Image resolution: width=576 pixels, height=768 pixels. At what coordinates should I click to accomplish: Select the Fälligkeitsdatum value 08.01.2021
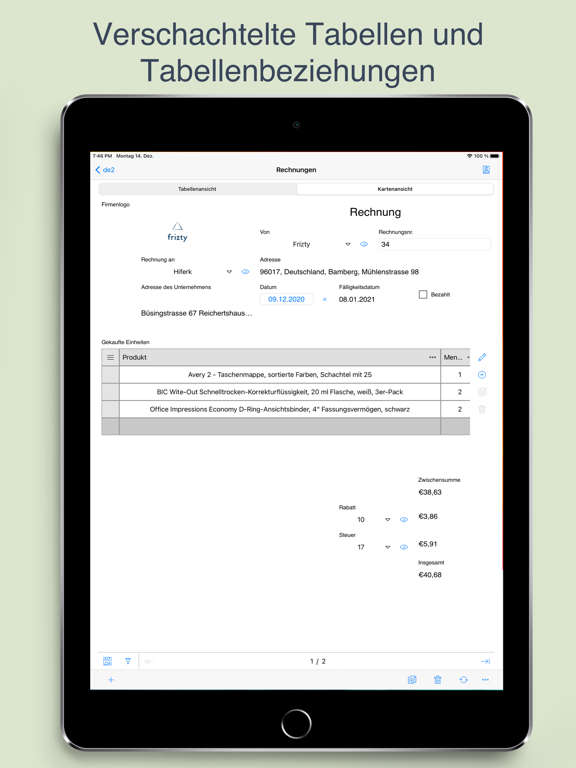coord(357,299)
